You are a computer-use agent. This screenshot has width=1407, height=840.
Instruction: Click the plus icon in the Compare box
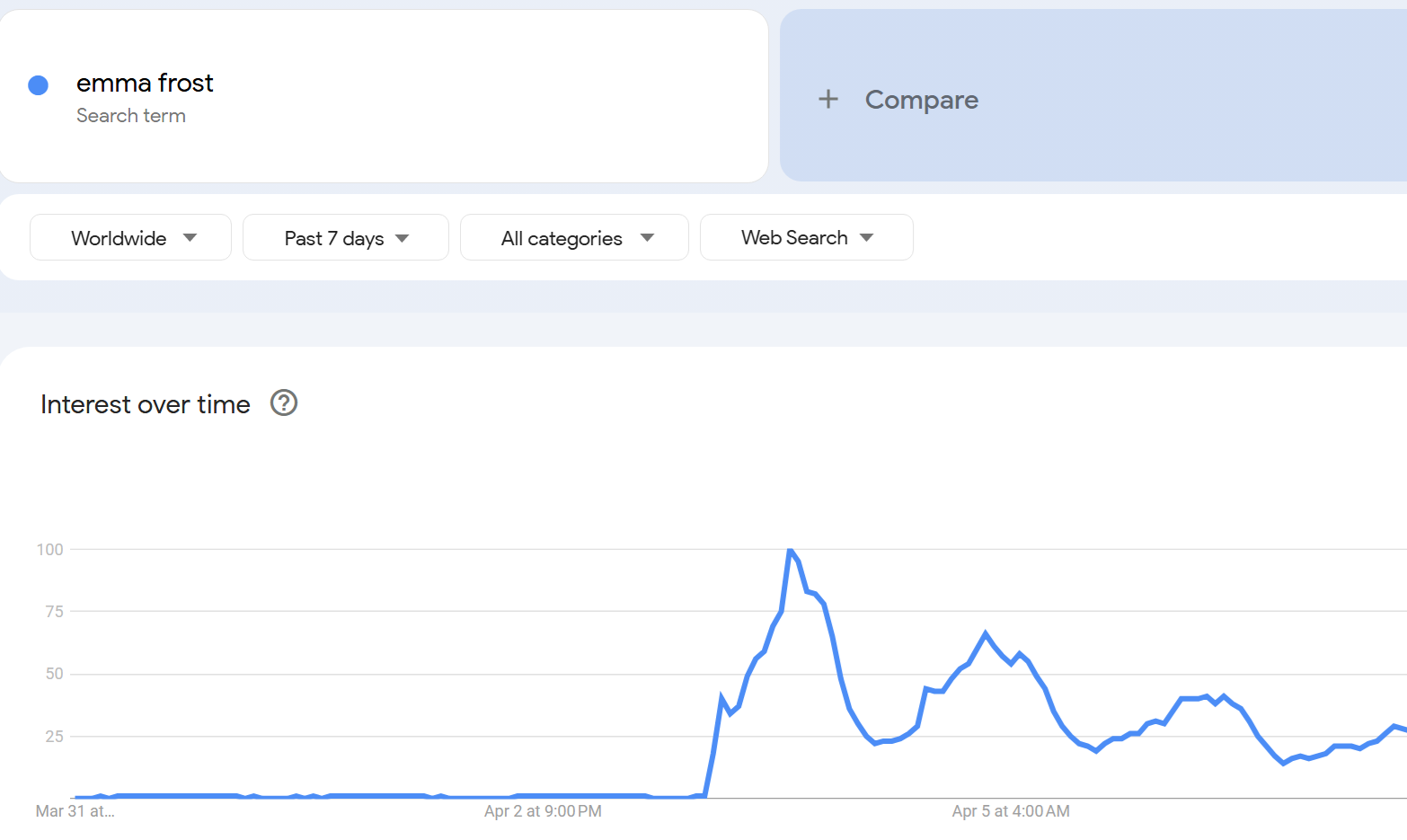827,99
